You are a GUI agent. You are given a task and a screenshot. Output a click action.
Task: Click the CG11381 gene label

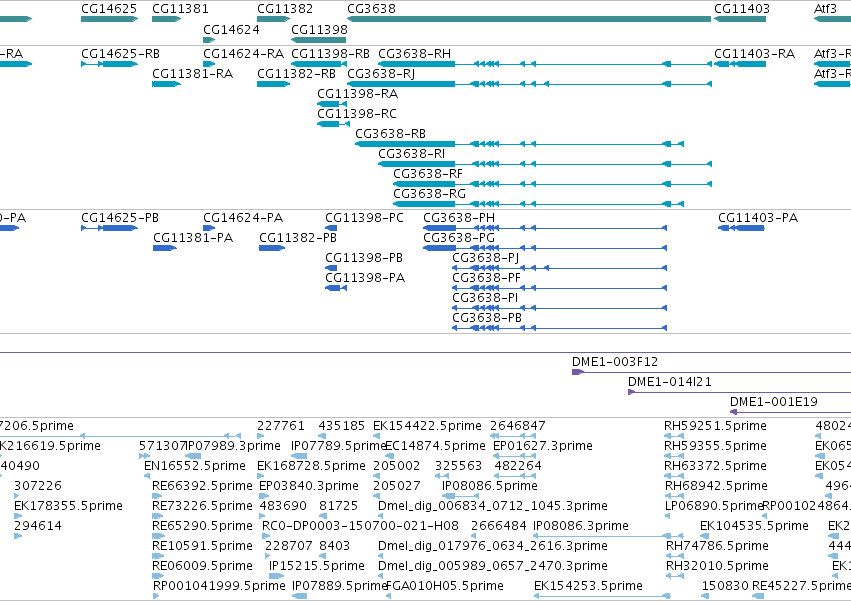click(180, 9)
